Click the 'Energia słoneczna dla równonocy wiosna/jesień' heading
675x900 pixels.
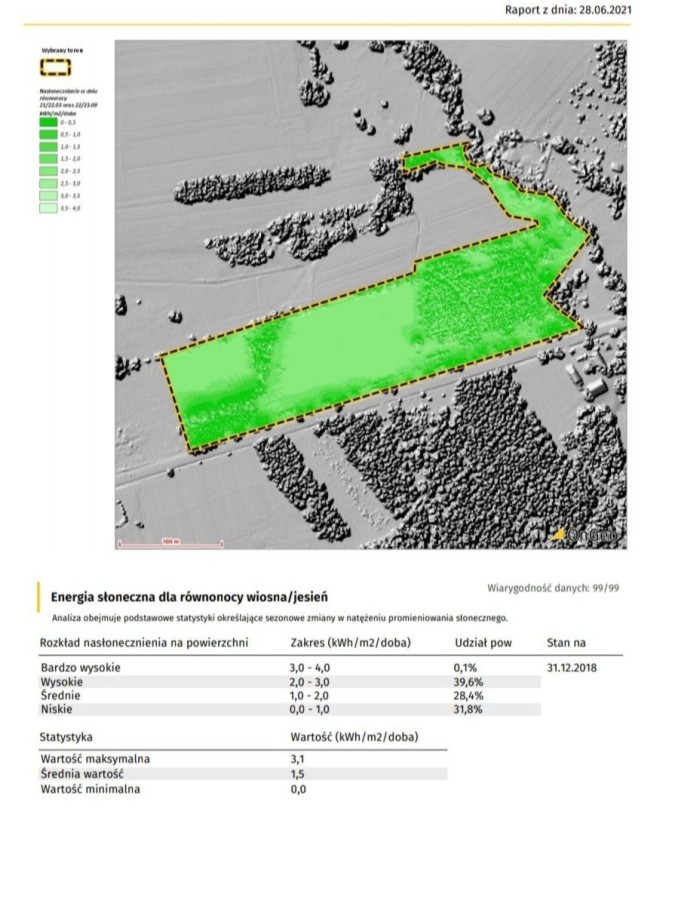189,597
